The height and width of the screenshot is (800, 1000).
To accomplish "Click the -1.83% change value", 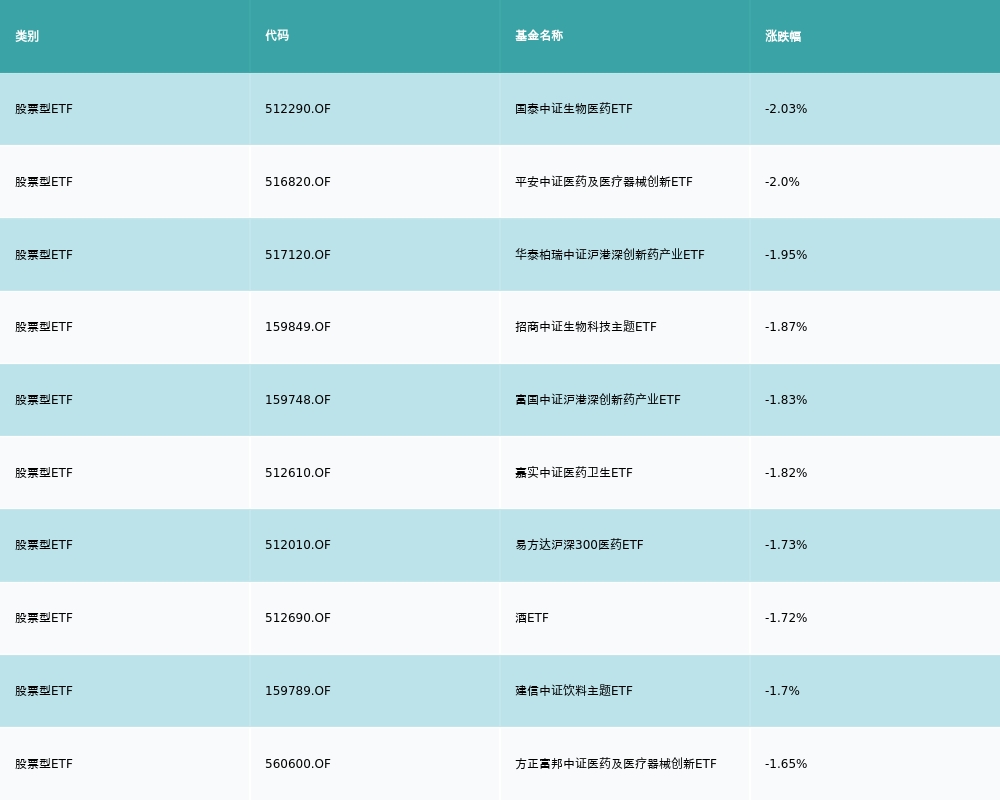I will [786, 400].
